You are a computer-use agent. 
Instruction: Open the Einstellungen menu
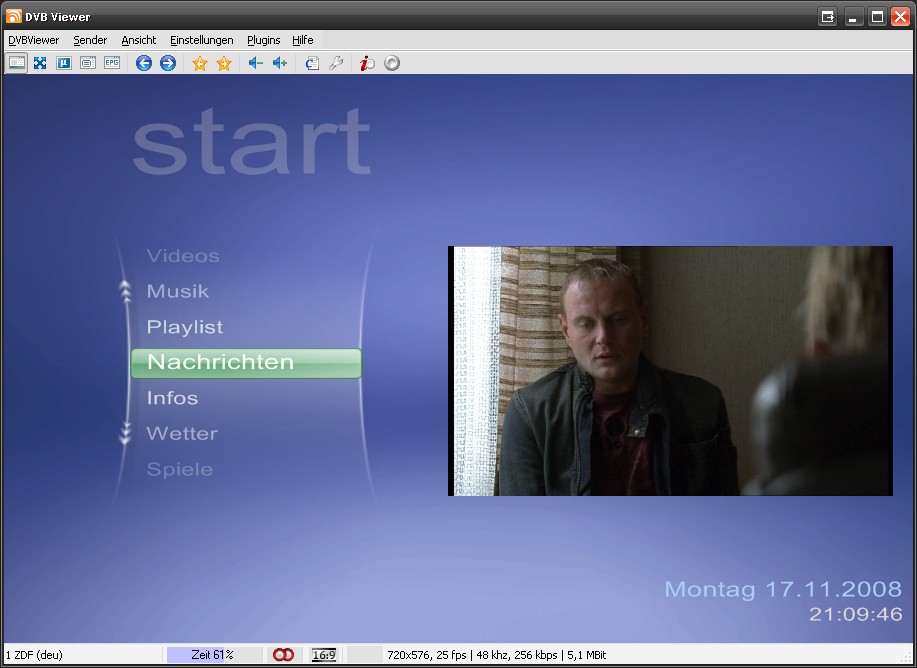(x=201, y=40)
